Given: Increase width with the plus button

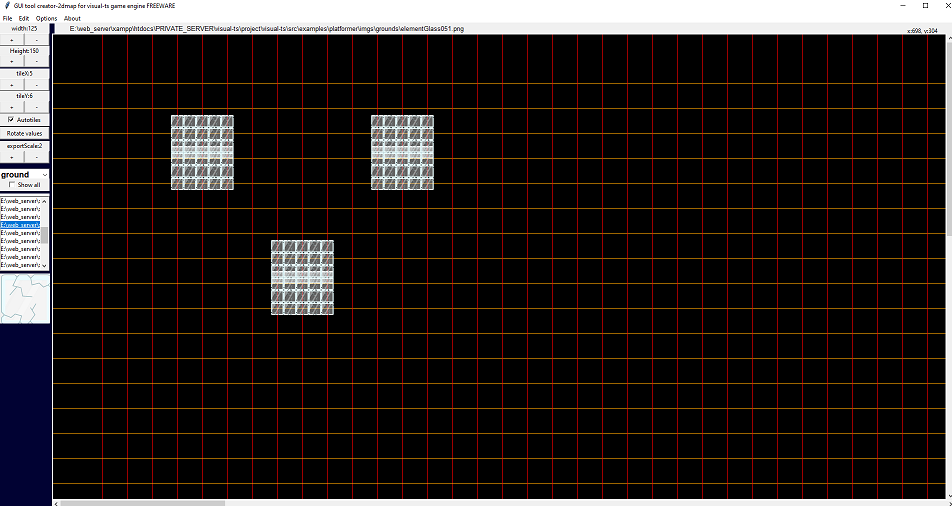Looking at the screenshot, I should pyautogui.click(x=12, y=39).
